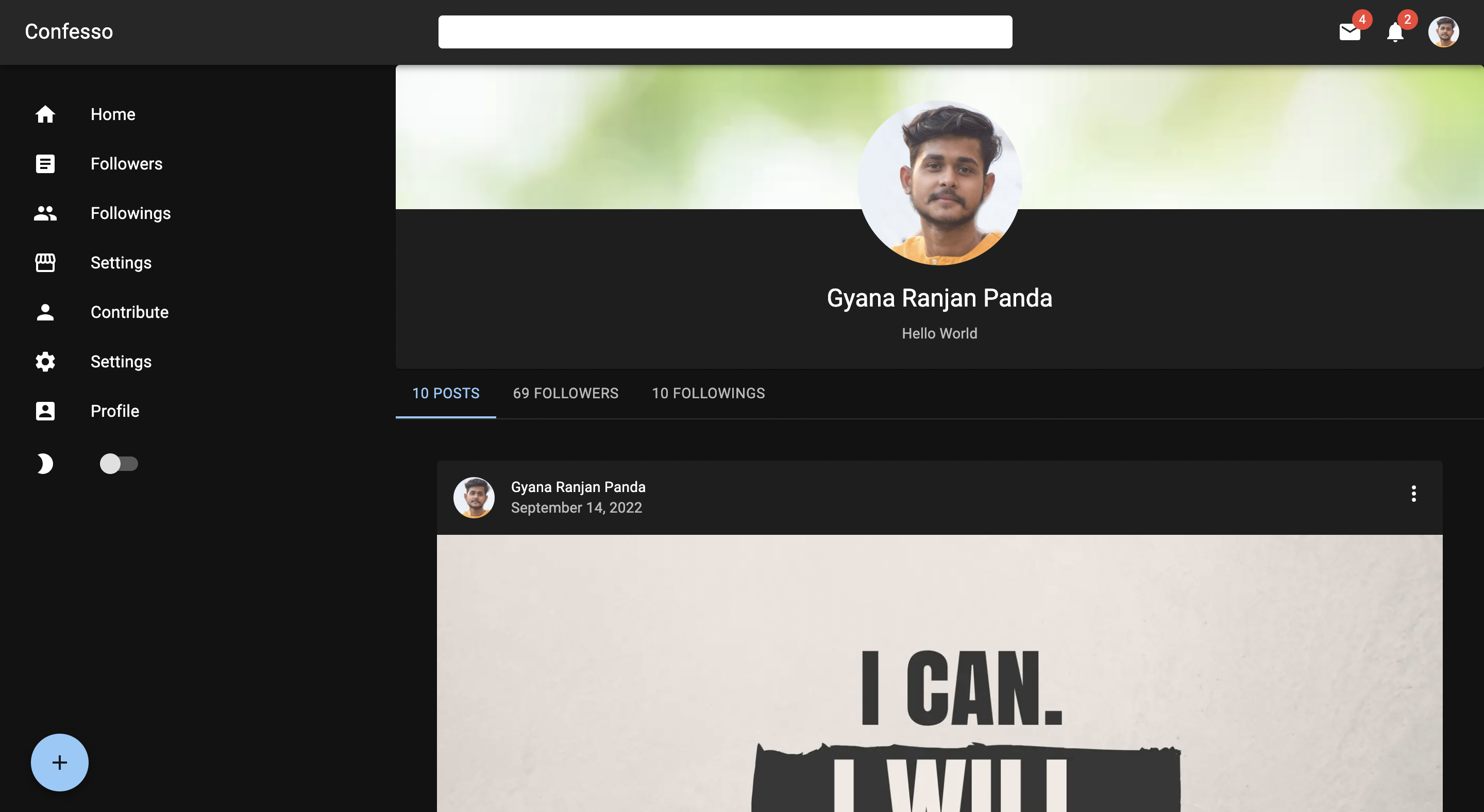Click the Followers list icon
The width and height of the screenshot is (1484, 812).
coord(45,163)
